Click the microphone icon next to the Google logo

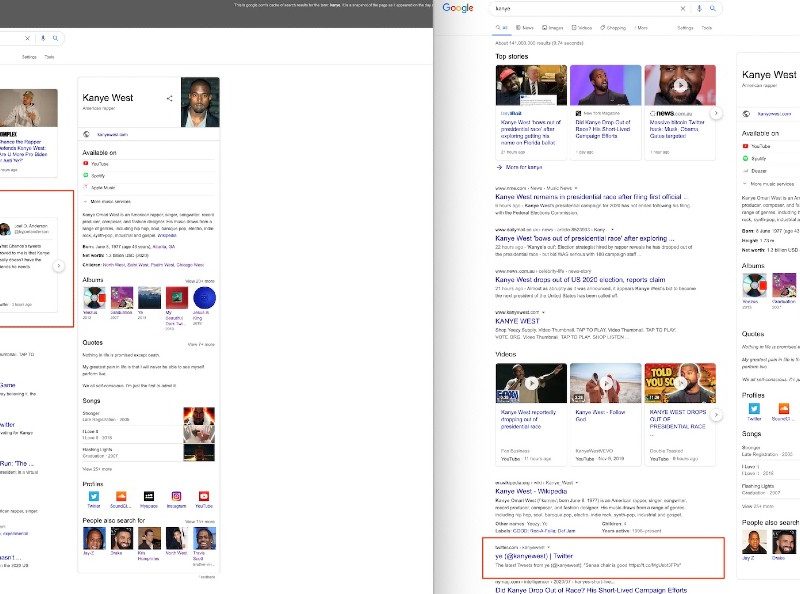[698, 8]
